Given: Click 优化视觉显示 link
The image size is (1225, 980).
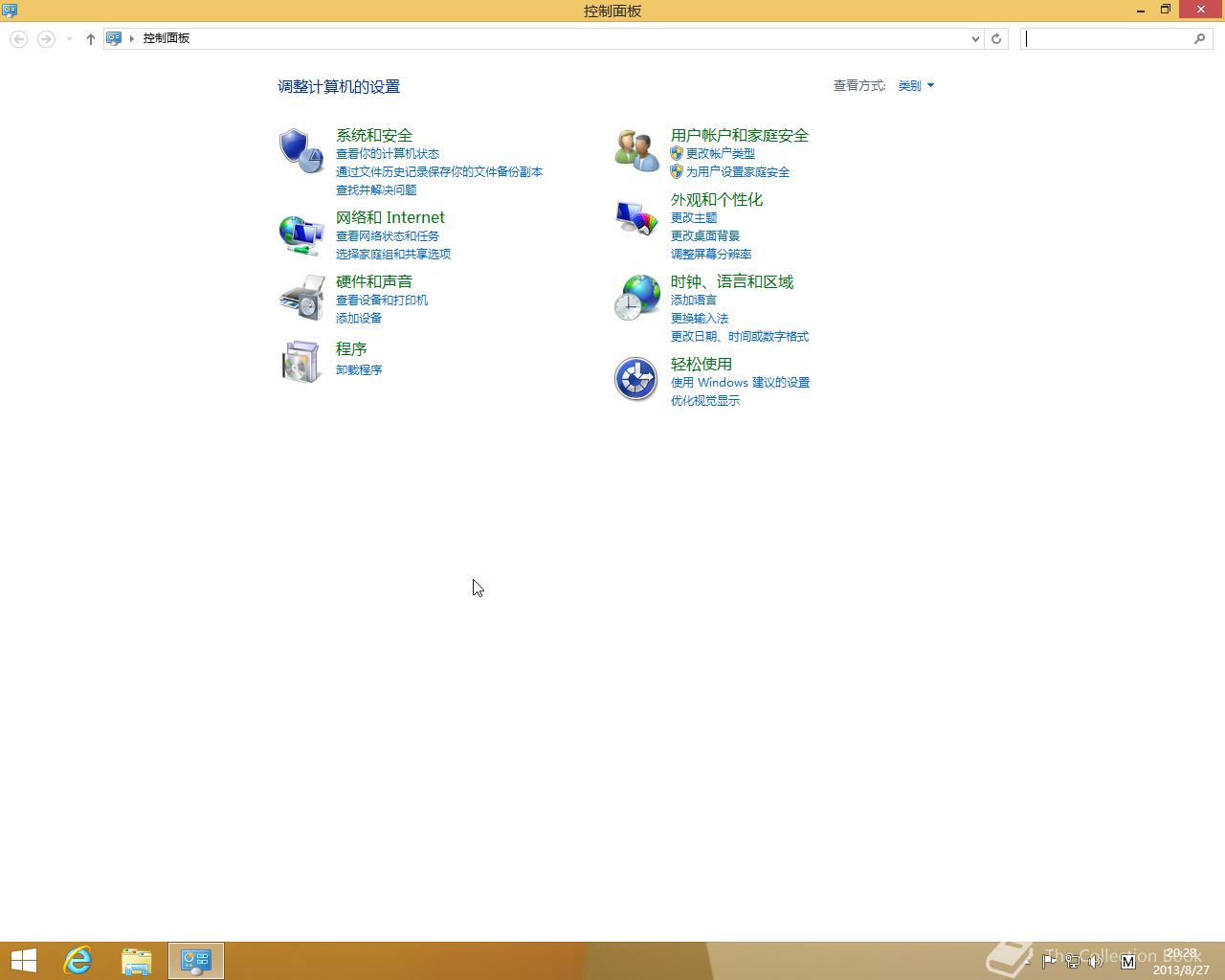Looking at the screenshot, I should [705, 400].
